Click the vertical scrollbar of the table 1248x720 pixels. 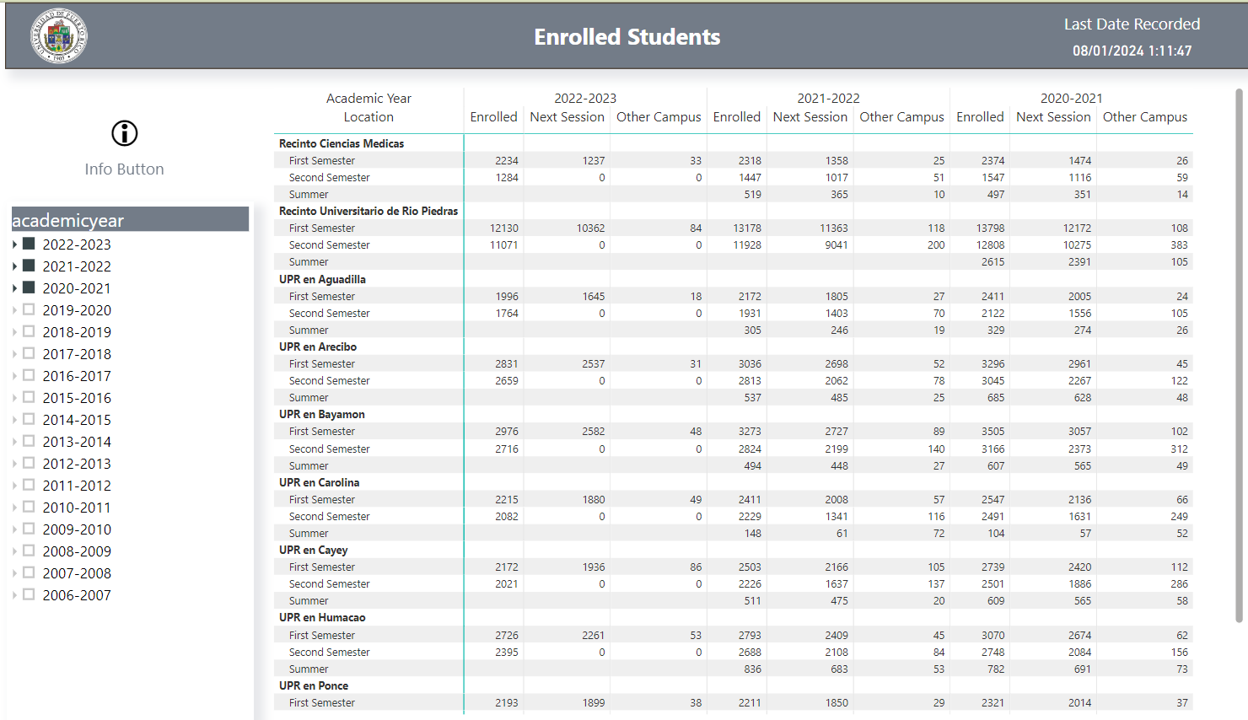(1239, 350)
